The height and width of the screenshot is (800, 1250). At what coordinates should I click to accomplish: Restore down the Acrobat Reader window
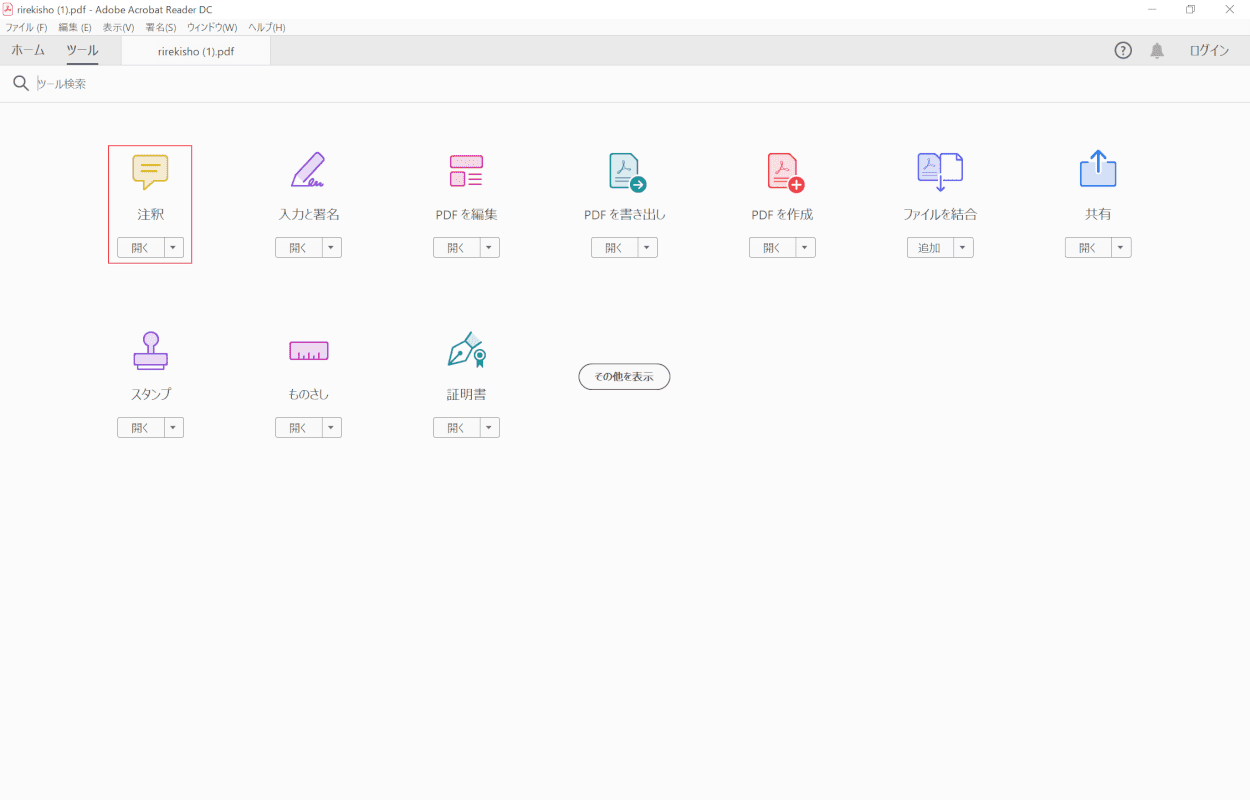coord(1190,9)
